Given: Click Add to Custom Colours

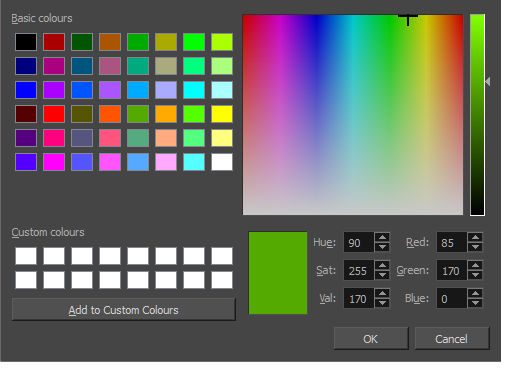Looking at the screenshot, I should click(124, 310).
